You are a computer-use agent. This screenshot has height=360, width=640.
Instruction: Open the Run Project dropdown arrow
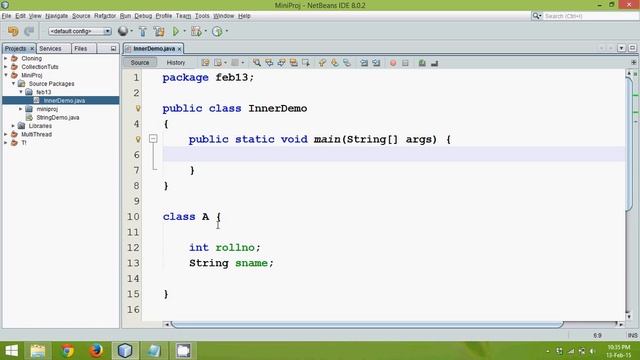click(x=184, y=31)
